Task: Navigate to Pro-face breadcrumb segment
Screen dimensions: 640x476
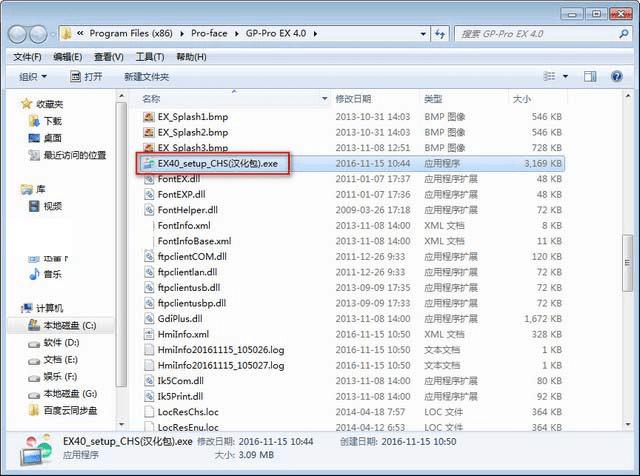Action: tap(209, 33)
